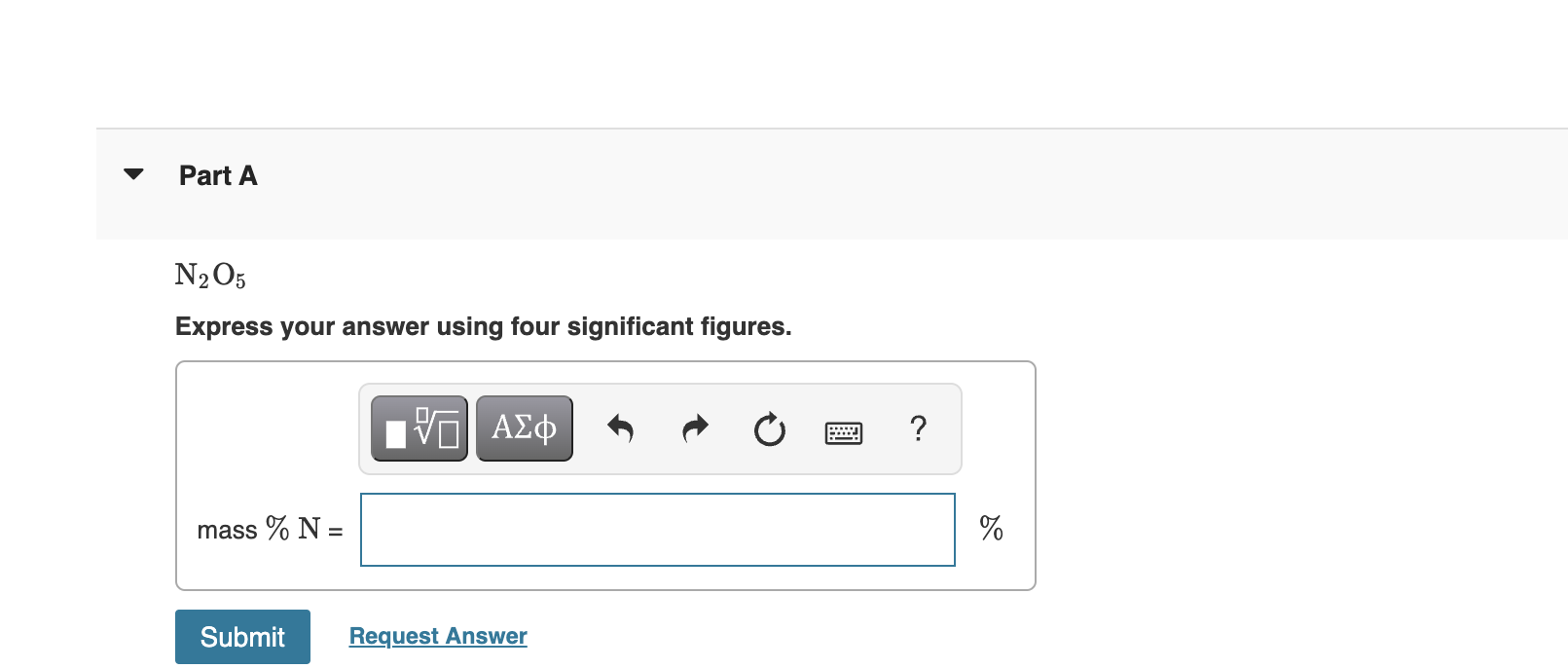Click the Part A disclosure triangle
Screen dimensions: 1568x669
click(x=133, y=173)
